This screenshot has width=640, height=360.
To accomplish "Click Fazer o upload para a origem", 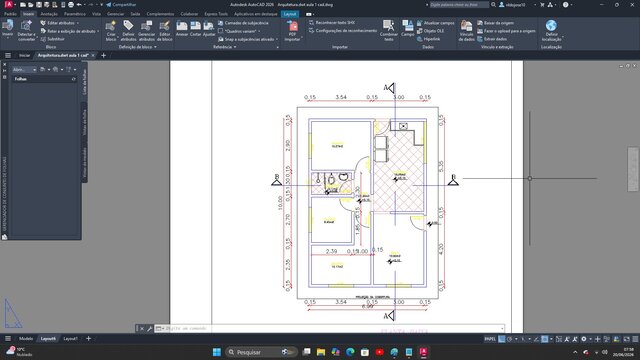I will coord(506,31).
